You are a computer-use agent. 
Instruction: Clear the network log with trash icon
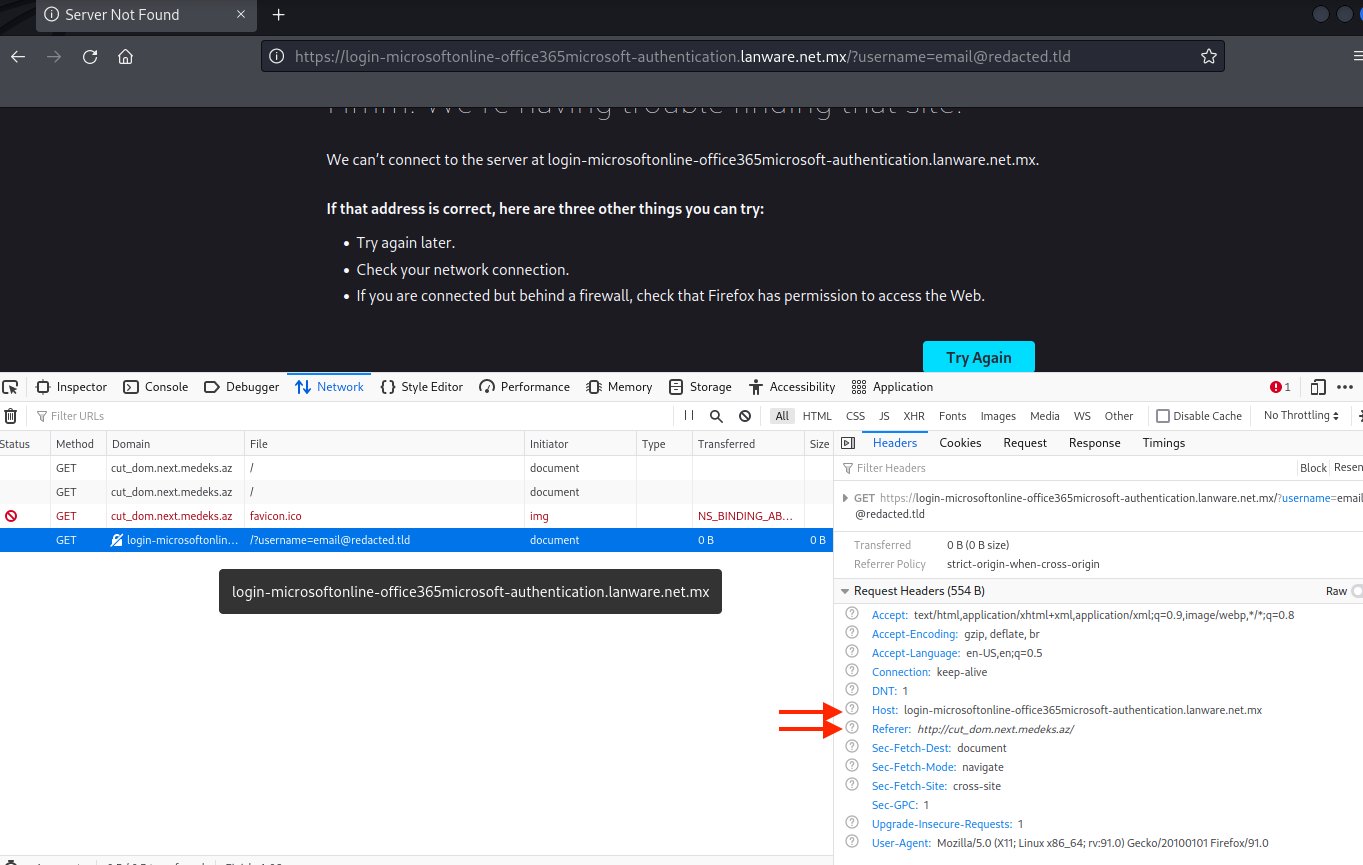pos(10,416)
